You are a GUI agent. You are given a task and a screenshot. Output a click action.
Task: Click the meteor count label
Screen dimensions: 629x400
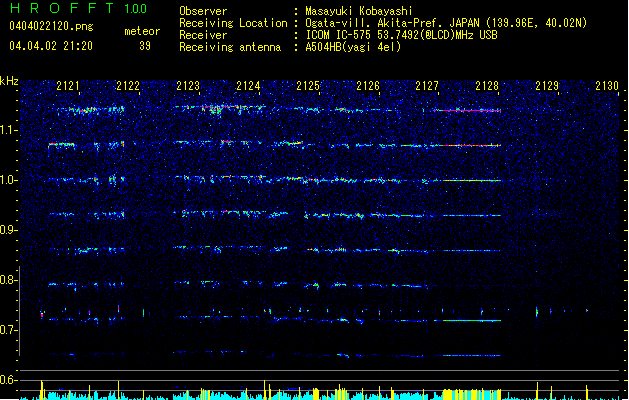click(x=142, y=31)
